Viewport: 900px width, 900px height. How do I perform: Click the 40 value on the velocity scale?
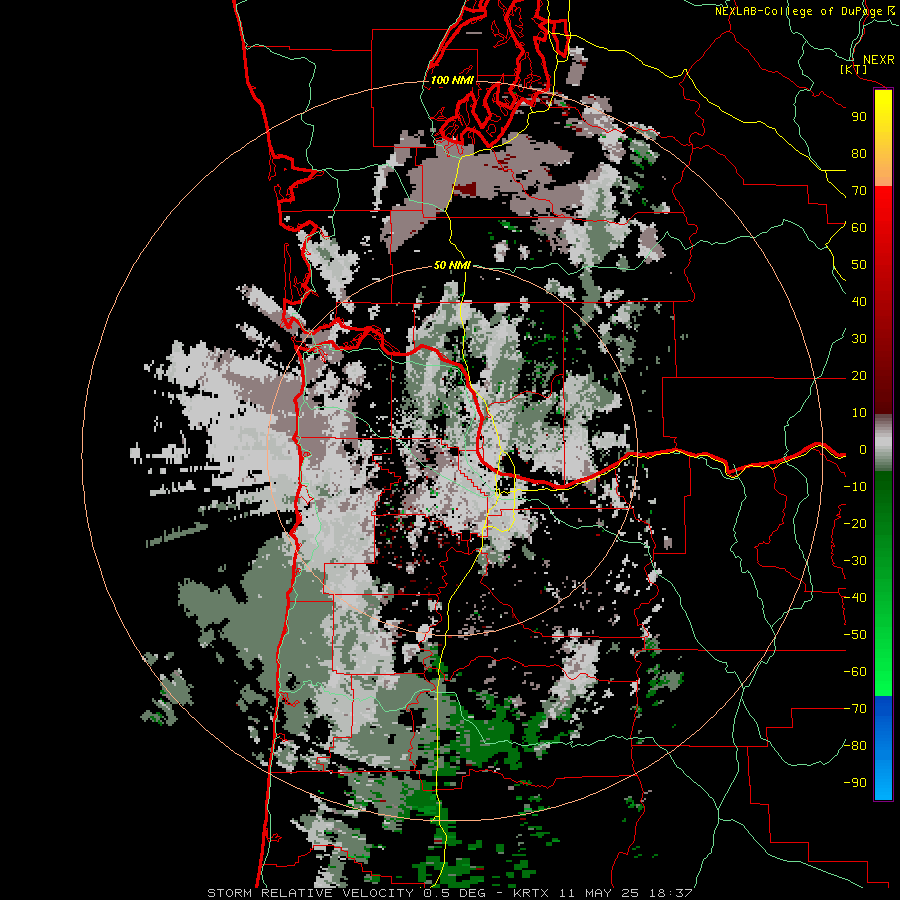pos(859,302)
